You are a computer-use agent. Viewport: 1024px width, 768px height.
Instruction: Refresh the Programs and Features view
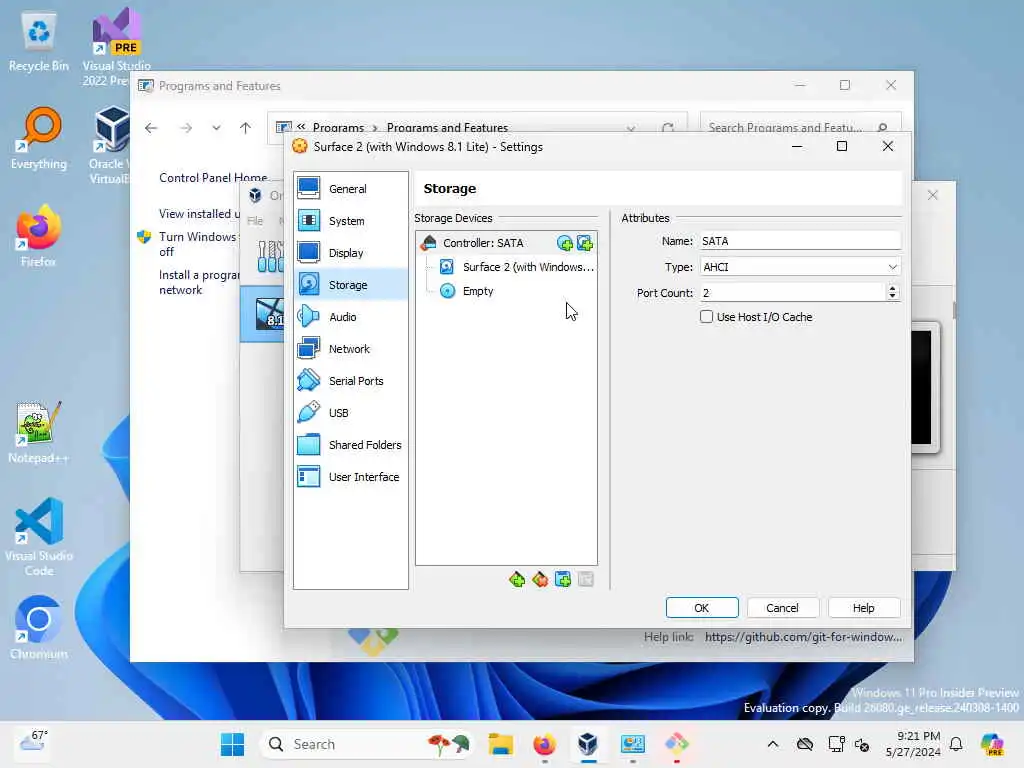click(x=667, y=128)
